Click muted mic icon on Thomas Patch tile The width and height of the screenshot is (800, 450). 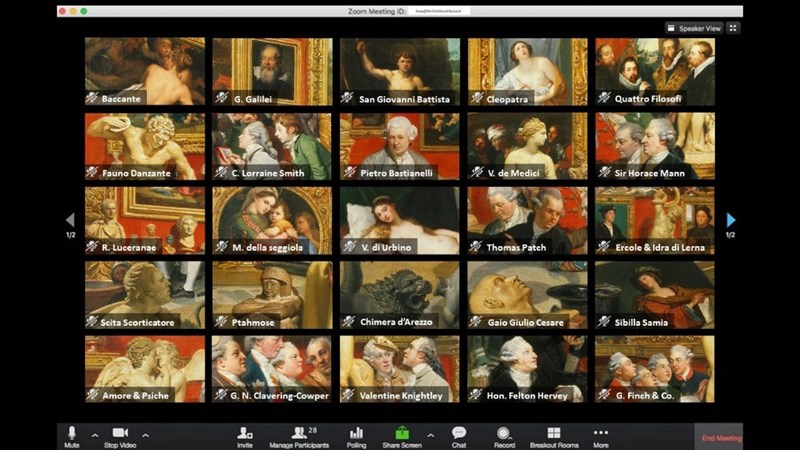[475, 246]
